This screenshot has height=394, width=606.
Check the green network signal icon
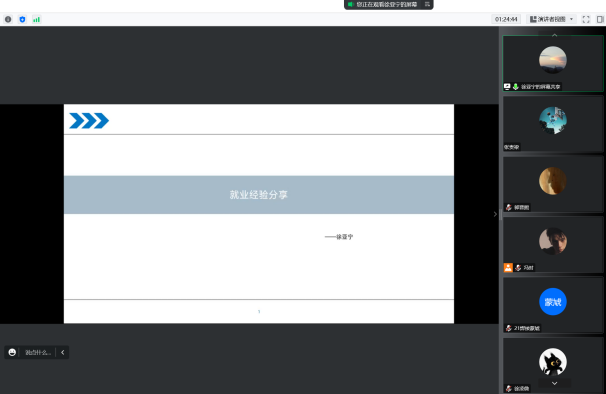pyautogui.click(x=36, y=19)
